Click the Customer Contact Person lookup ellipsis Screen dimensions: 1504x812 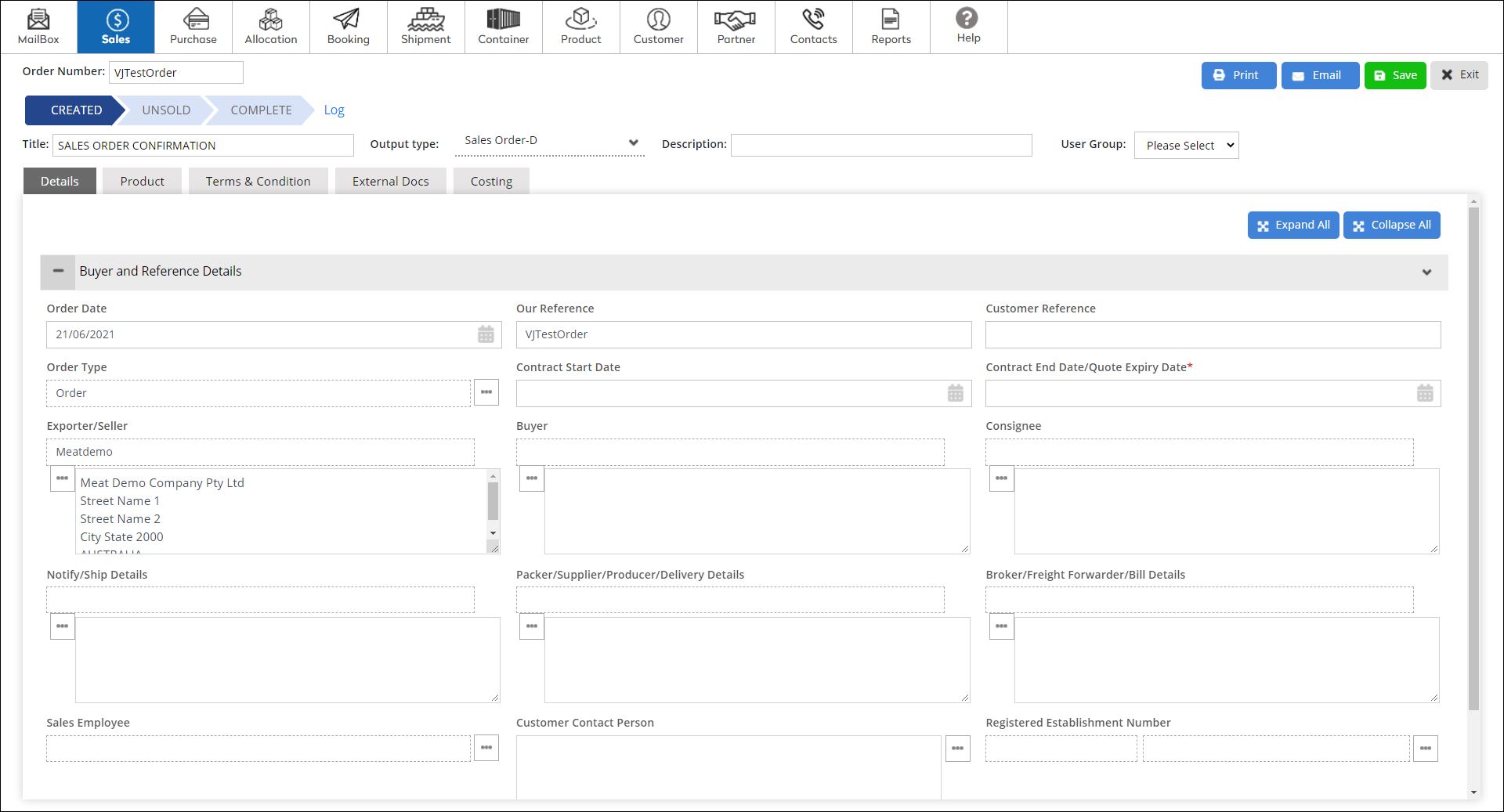click(x=957, y=749)
